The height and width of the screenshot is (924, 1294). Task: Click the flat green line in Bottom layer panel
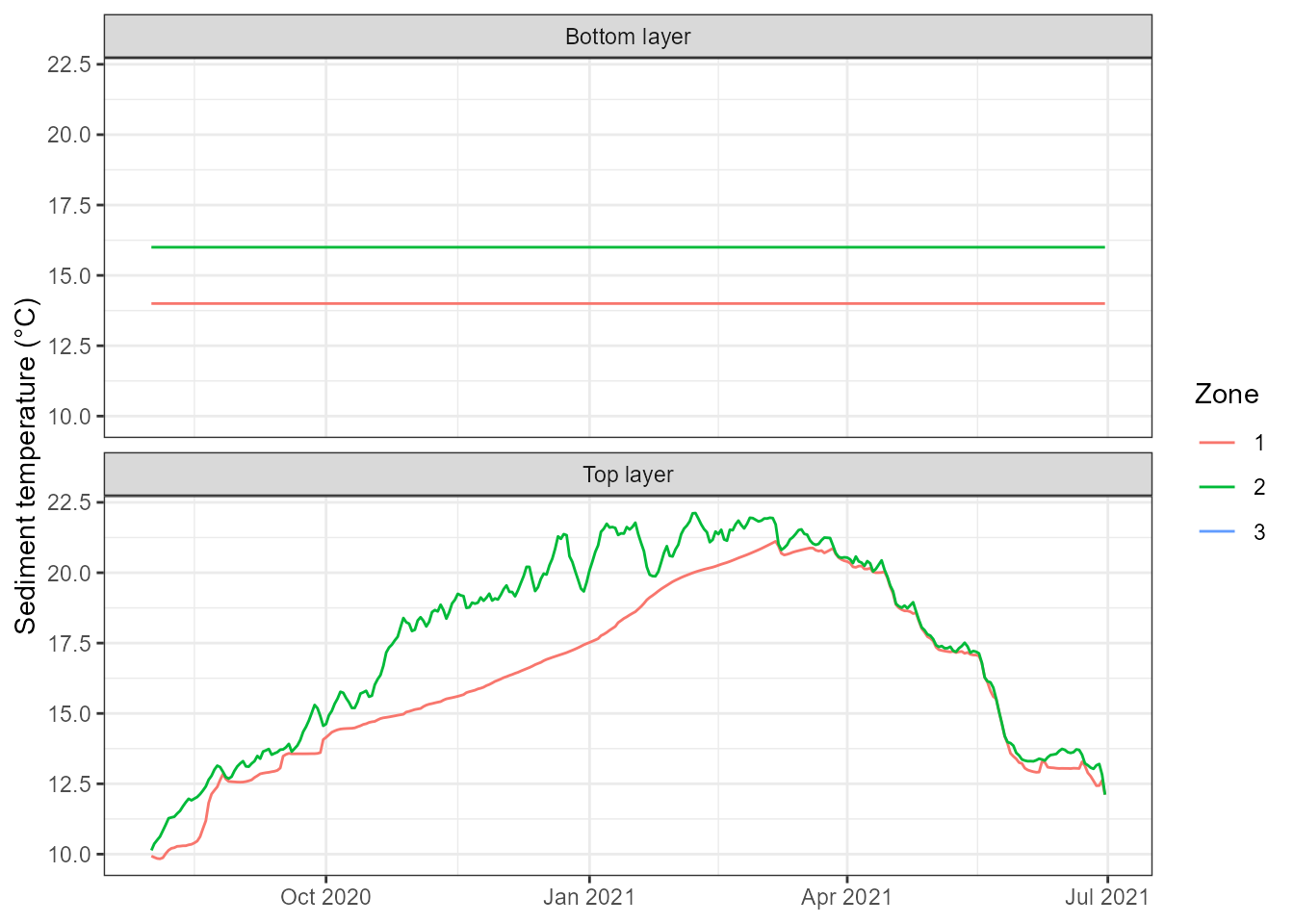[x=628, y=247]
